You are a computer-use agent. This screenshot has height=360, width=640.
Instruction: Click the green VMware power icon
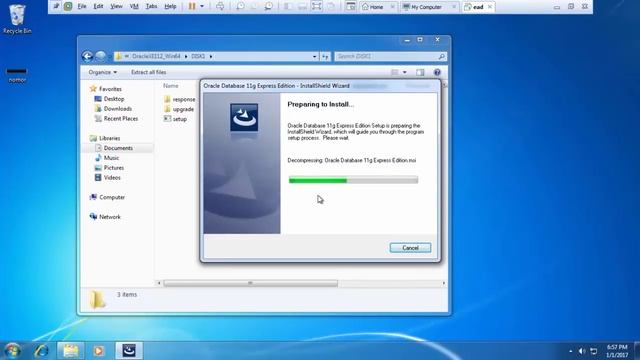coord(68,7)
